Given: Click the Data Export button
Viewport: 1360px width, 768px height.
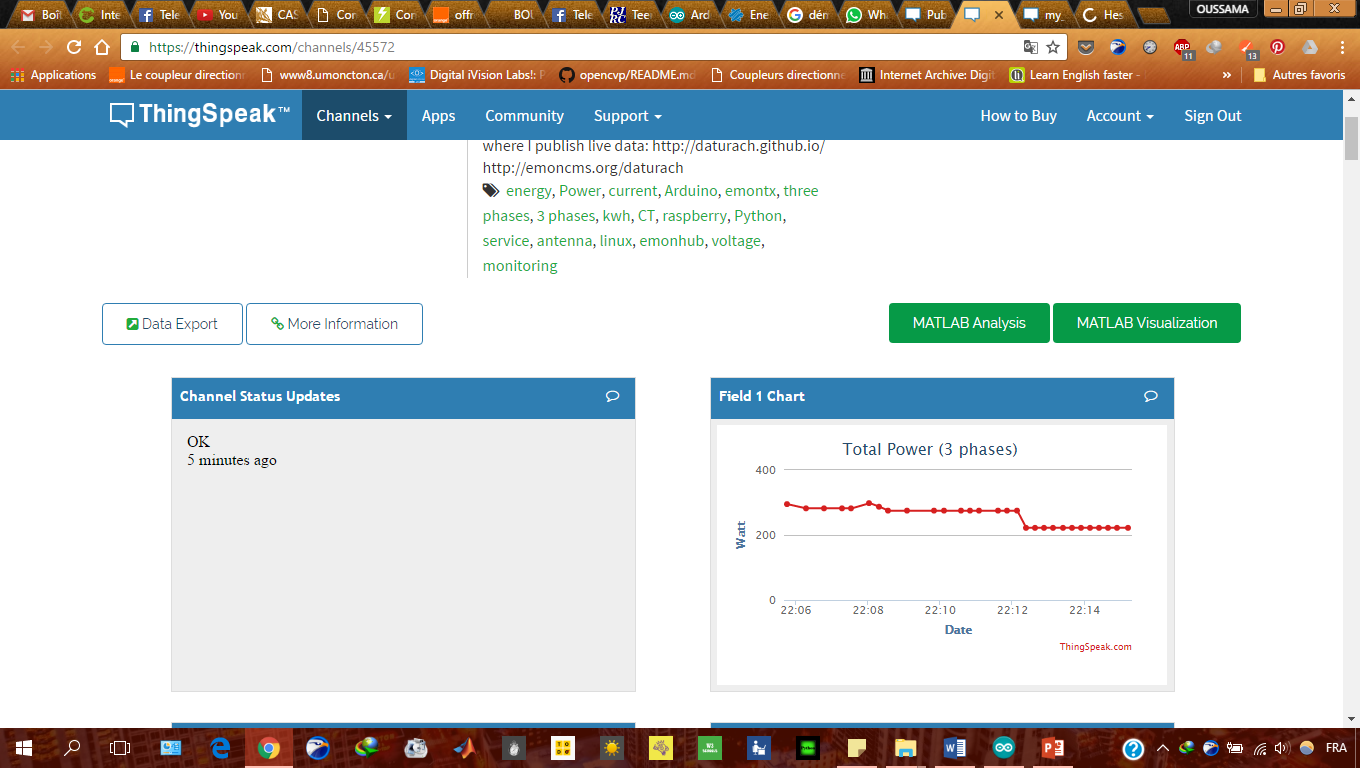Looking at the screenshot, I should pos(172,324).
